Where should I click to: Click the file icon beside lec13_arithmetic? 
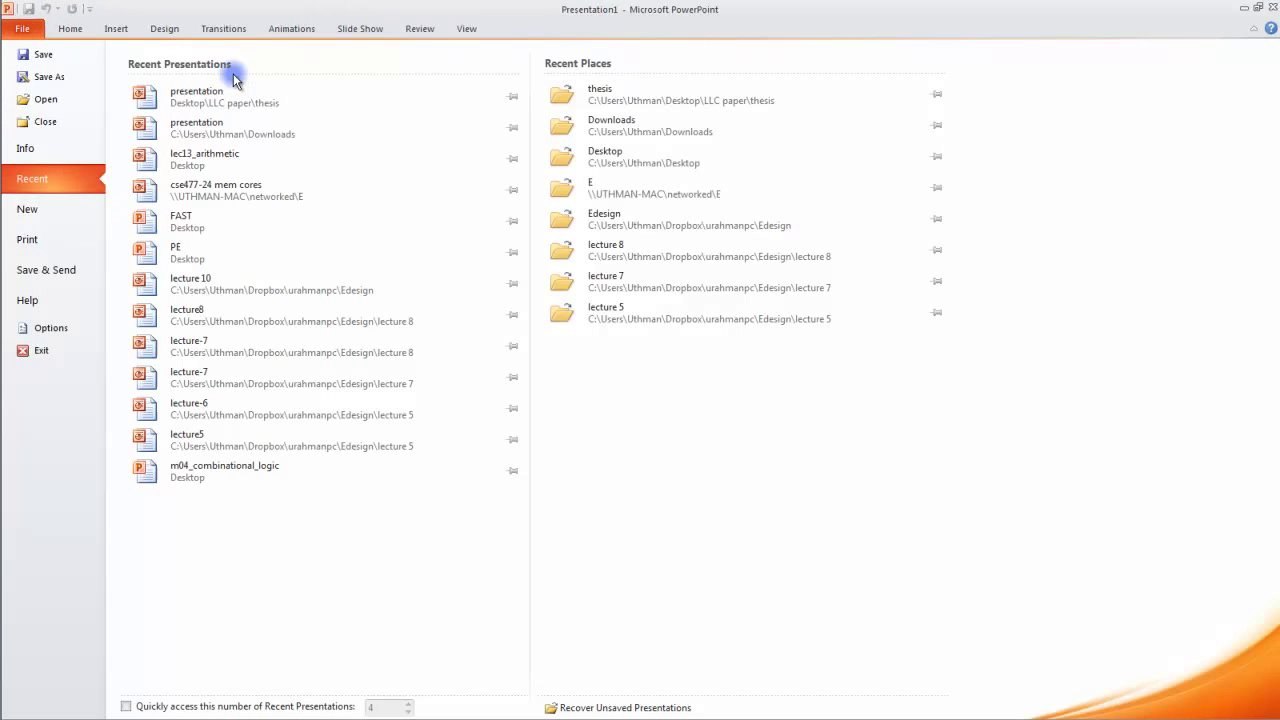click(x=145, y=159)
